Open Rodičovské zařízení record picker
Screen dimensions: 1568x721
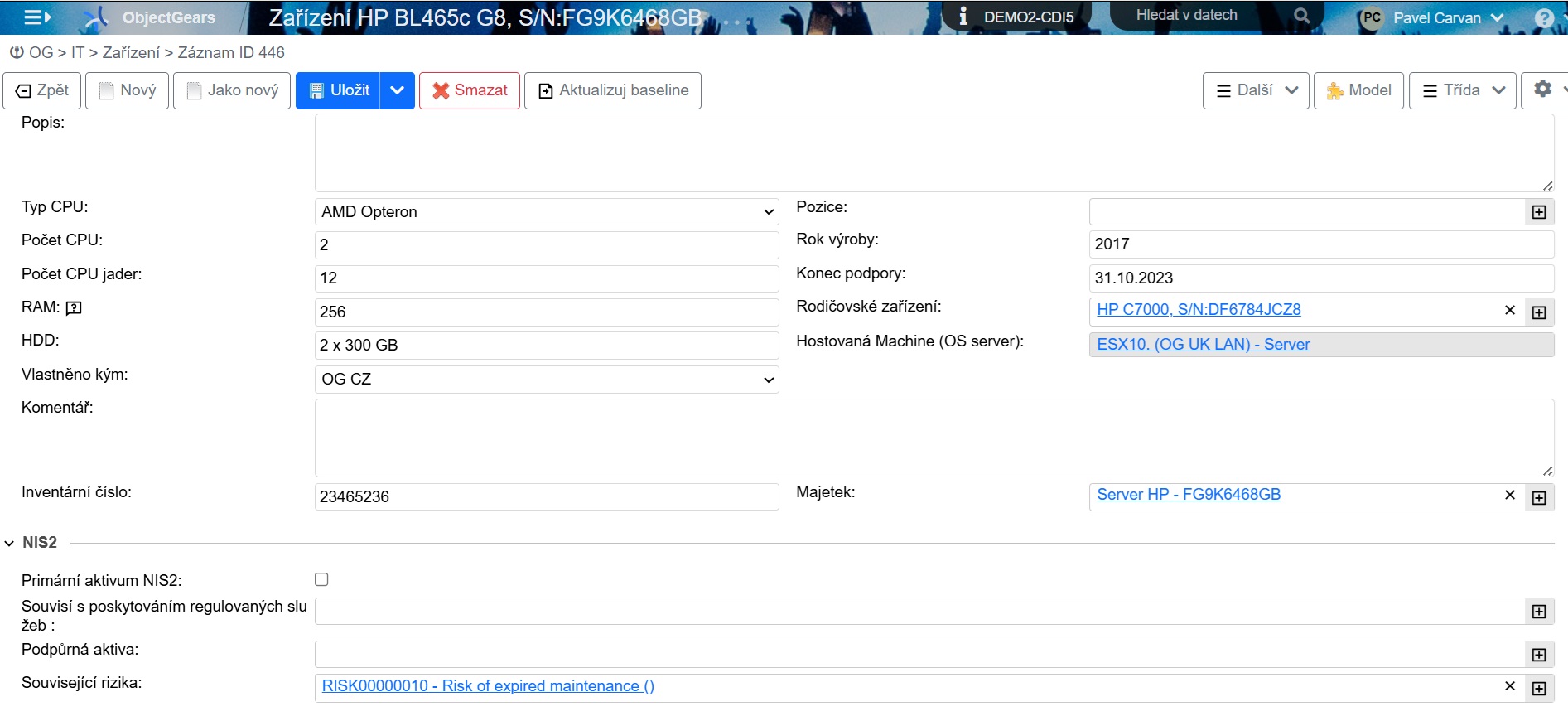pyautogui.click(x=1539, y=312)
